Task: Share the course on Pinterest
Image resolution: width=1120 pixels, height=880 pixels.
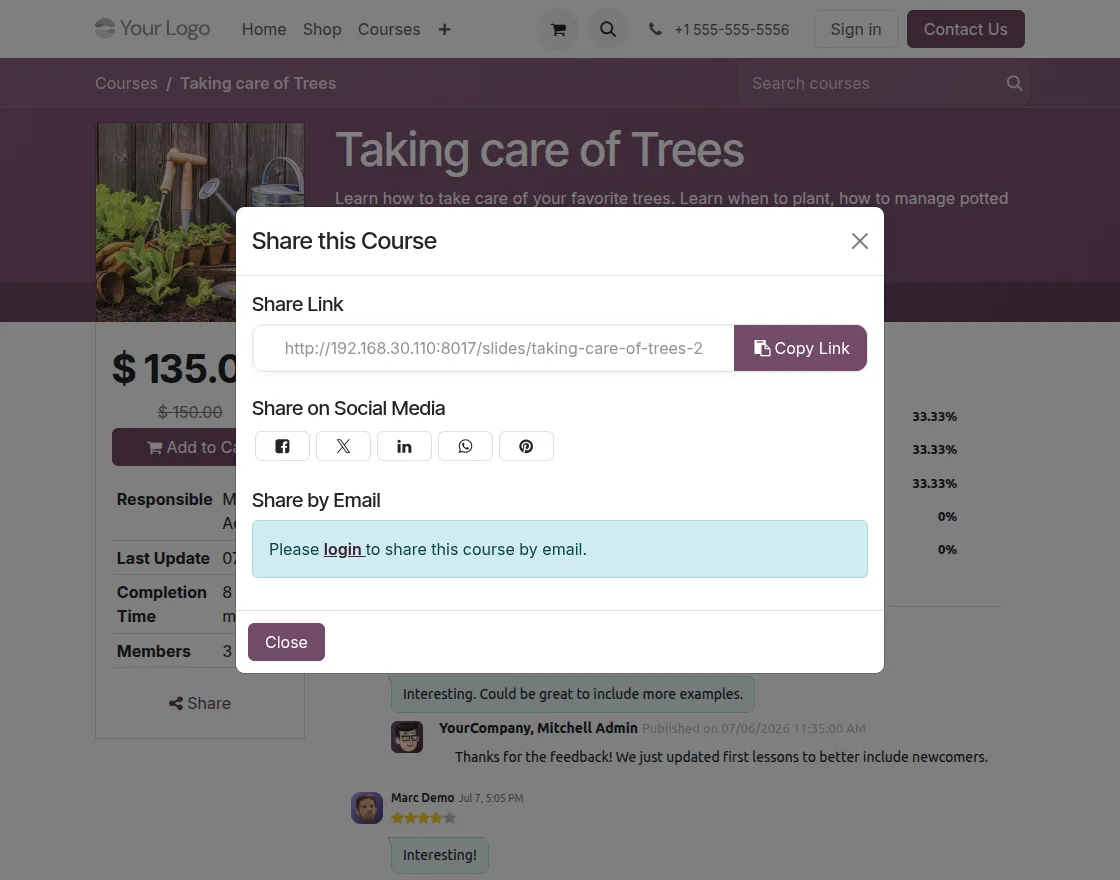Action: point(526,446)
